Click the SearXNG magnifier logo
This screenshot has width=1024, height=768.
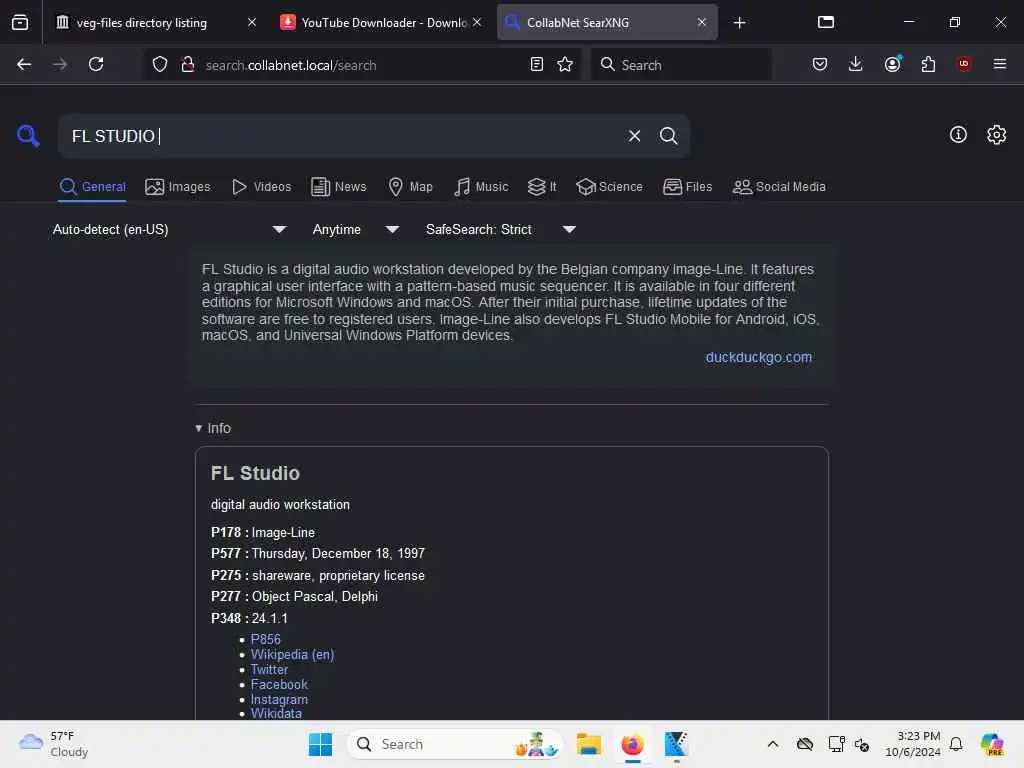point(28,136)
